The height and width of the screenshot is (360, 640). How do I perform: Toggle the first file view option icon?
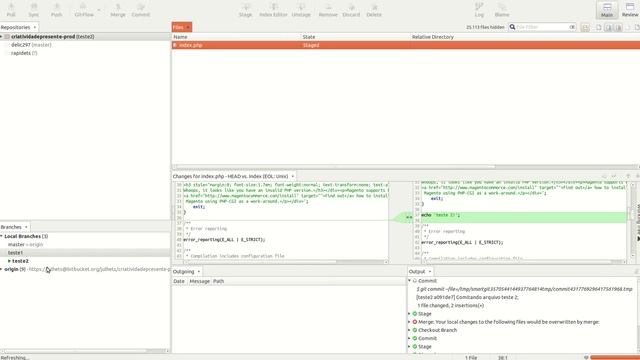pos(585,27)
